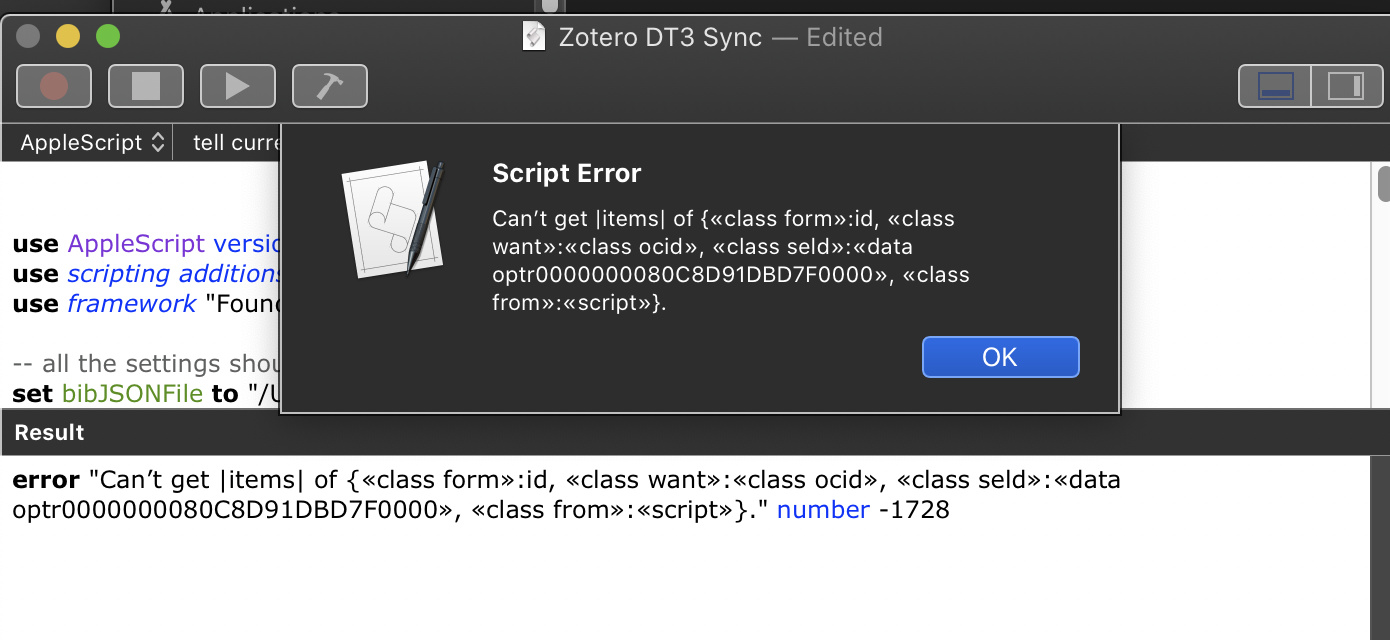Run the script with the play button
The height and width of the screenshot is (640, 1390).
[x=238, y=86]
